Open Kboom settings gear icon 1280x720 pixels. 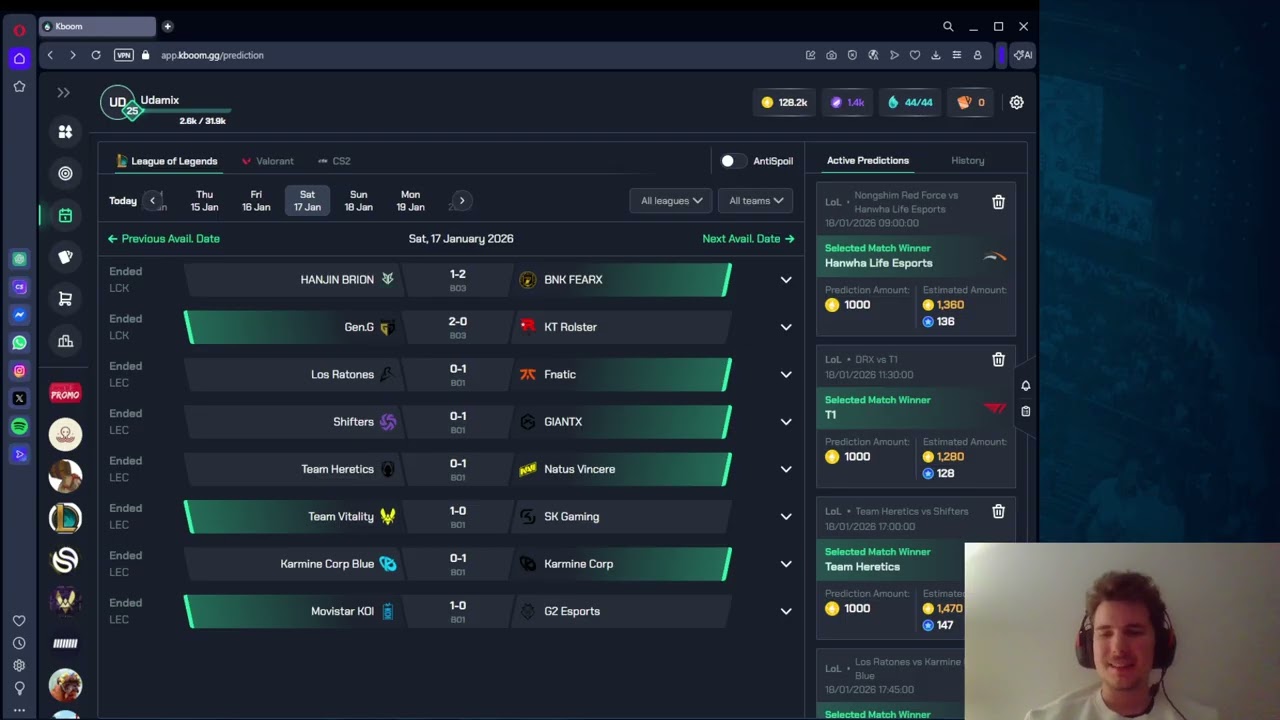coord(1016,102)
